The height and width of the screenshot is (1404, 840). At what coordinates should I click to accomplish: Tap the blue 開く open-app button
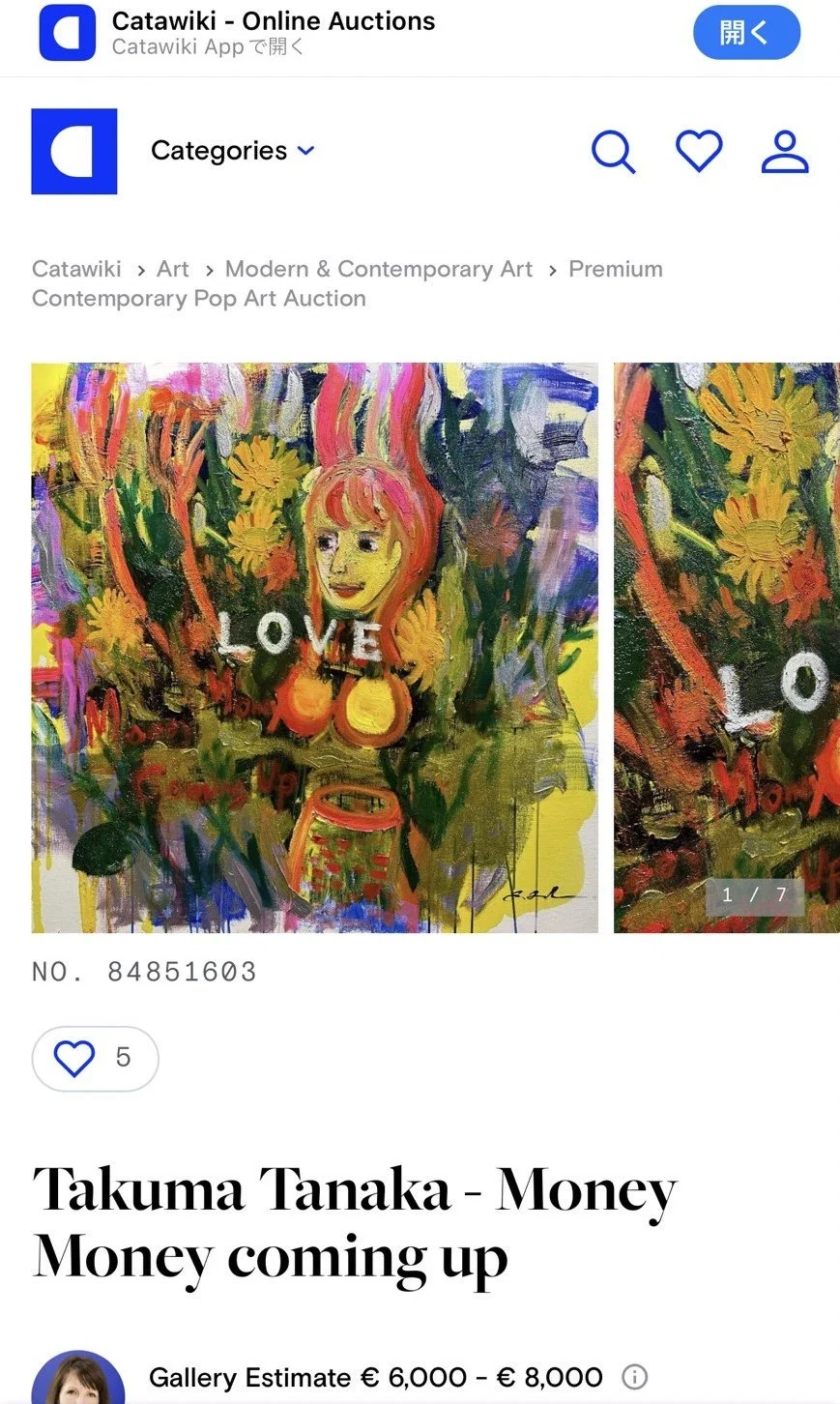coord(746,33)
